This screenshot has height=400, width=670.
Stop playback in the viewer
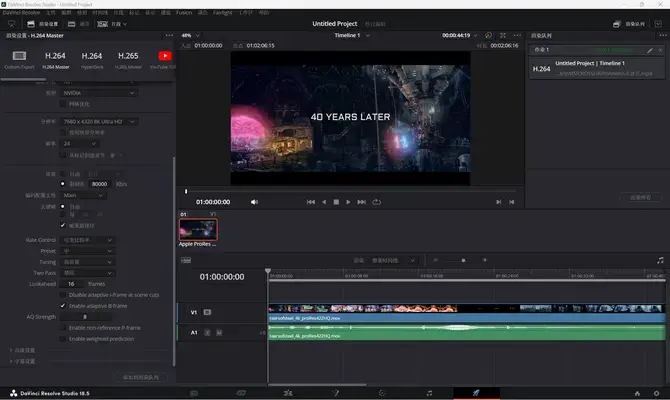coord(336,202)
